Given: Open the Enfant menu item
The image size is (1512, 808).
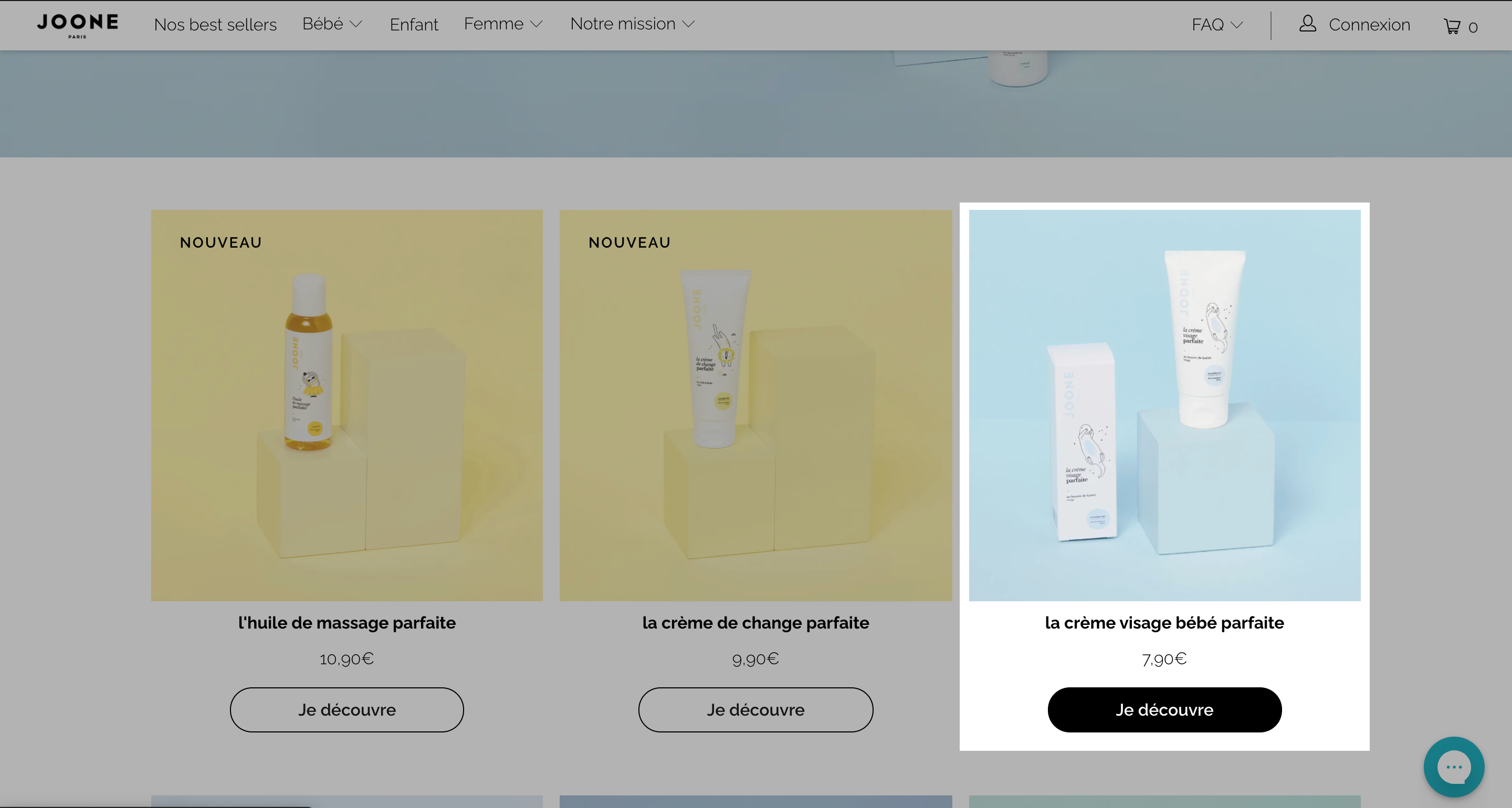Looking at the screenshot, I should tap(414, 25).
